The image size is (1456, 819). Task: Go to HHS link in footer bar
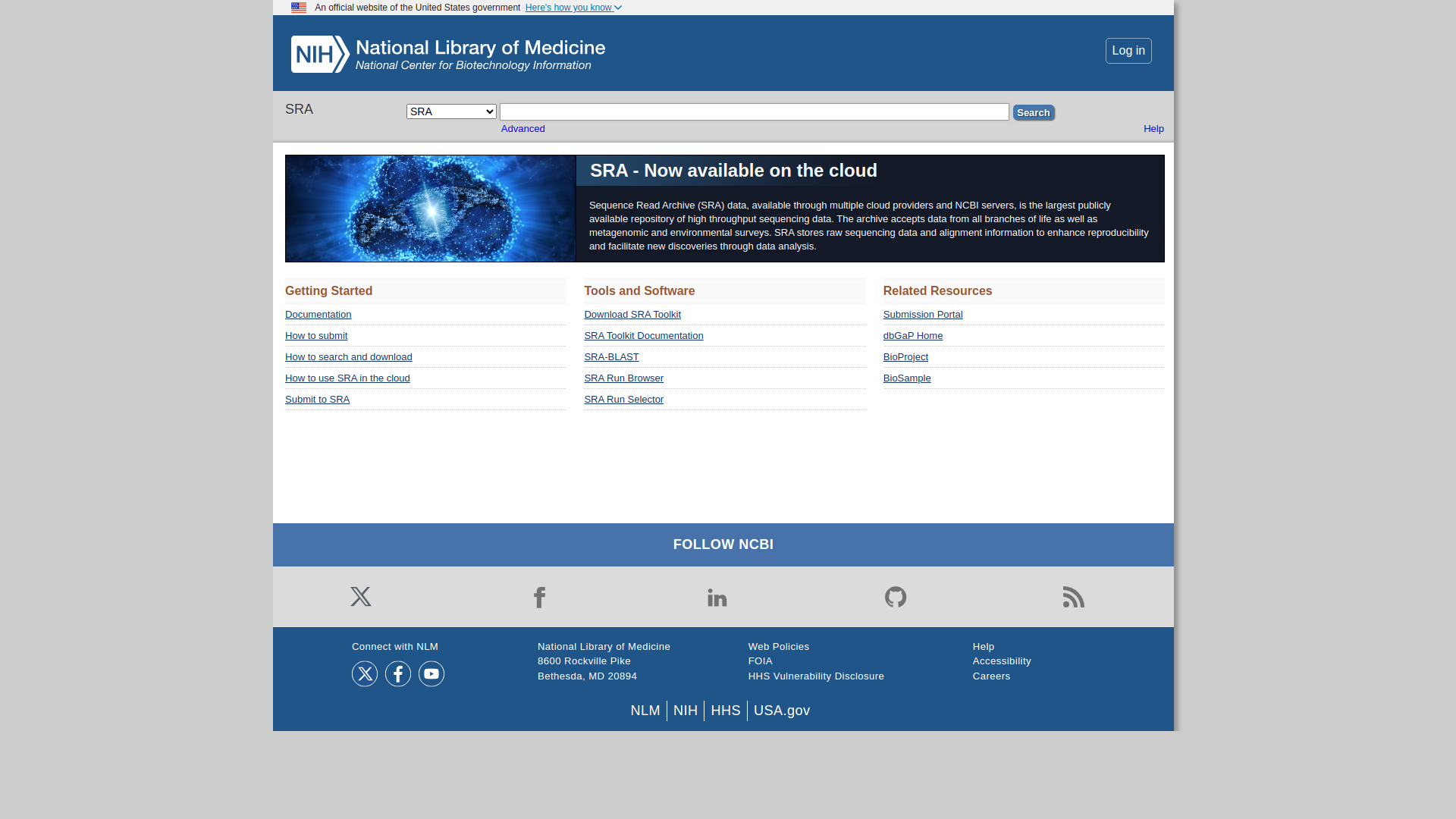(x=726, y=711)
